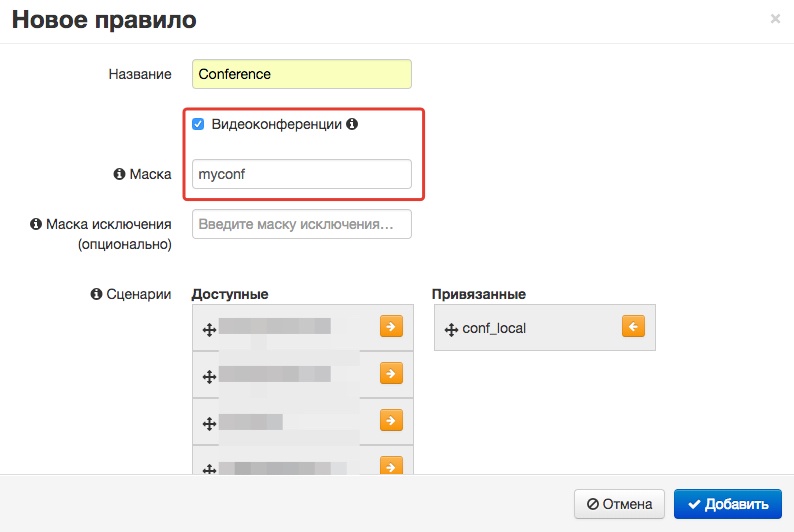Add fourth available scenario with right arrow

(x=390, y=466)
